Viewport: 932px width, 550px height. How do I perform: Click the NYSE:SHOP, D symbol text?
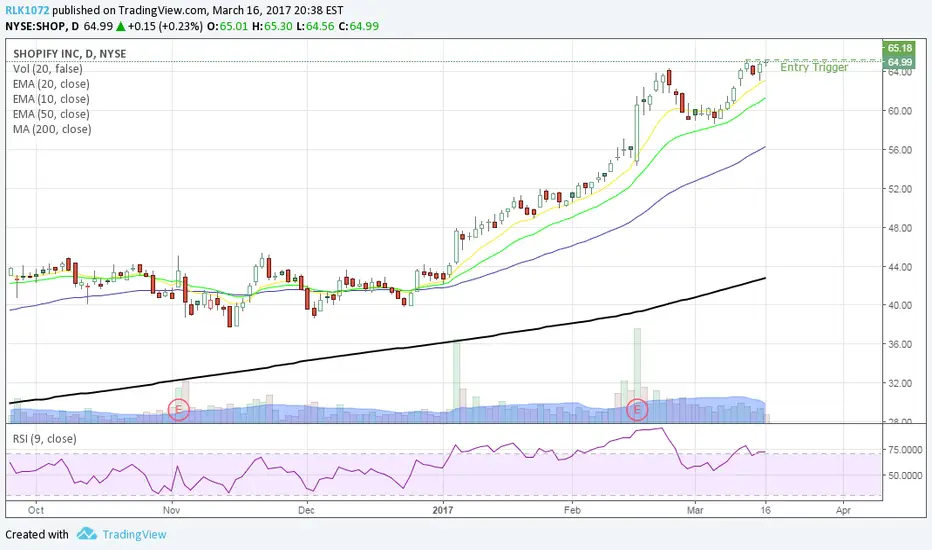[x=42, y=26]
